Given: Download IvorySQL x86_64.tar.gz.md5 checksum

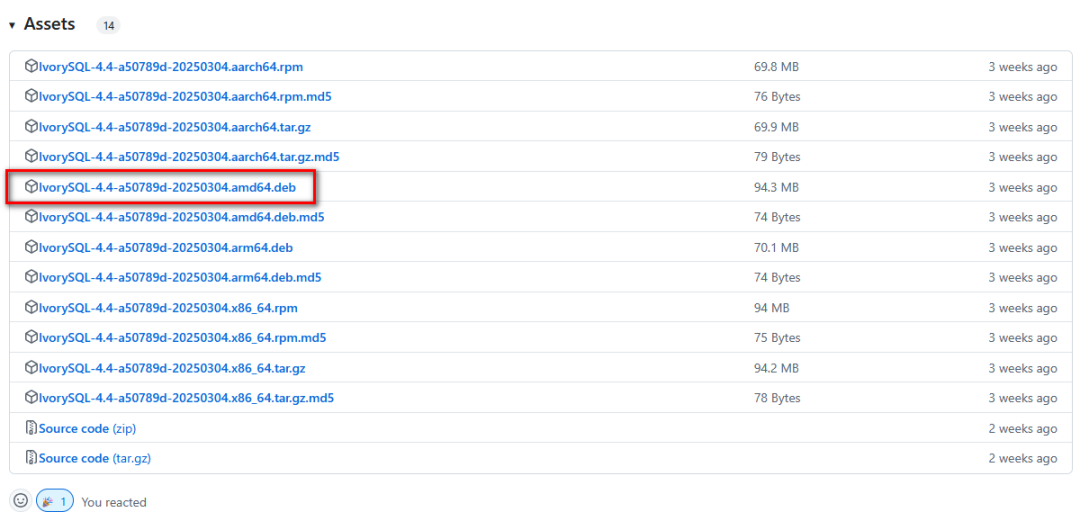Looking at the screenshot, I should pyautogui.click(x=187, y=398).
